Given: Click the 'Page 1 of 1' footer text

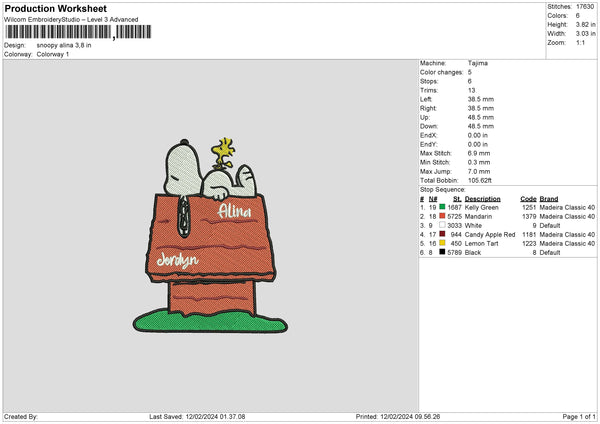Looking at the screenshot, I should (x=579, y=417).
